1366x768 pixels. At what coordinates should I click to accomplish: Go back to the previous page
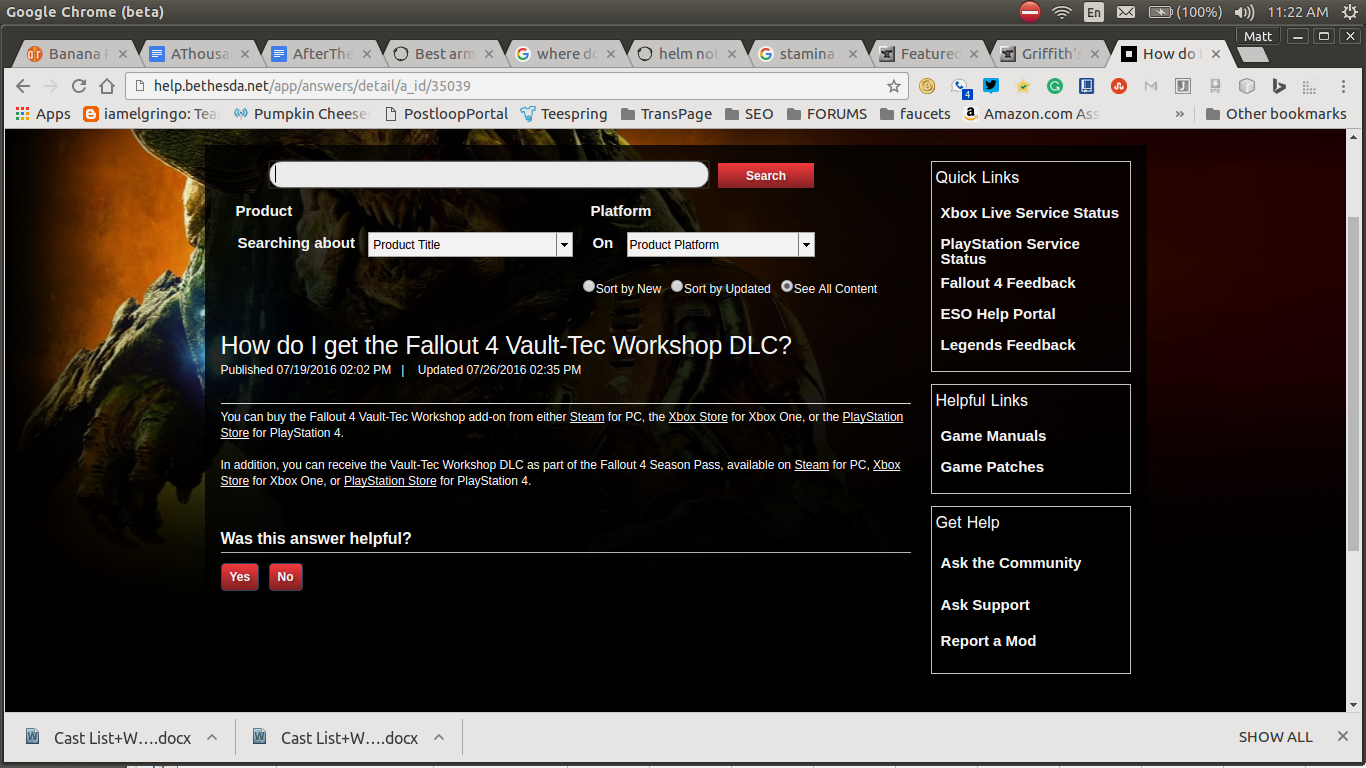pos(23,86)
